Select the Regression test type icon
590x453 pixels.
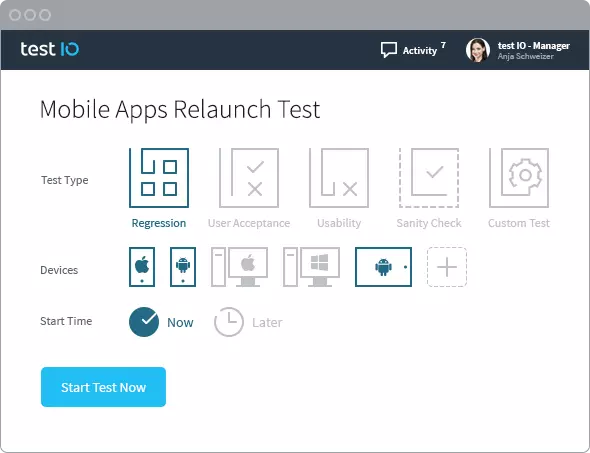tap(159, 178)
